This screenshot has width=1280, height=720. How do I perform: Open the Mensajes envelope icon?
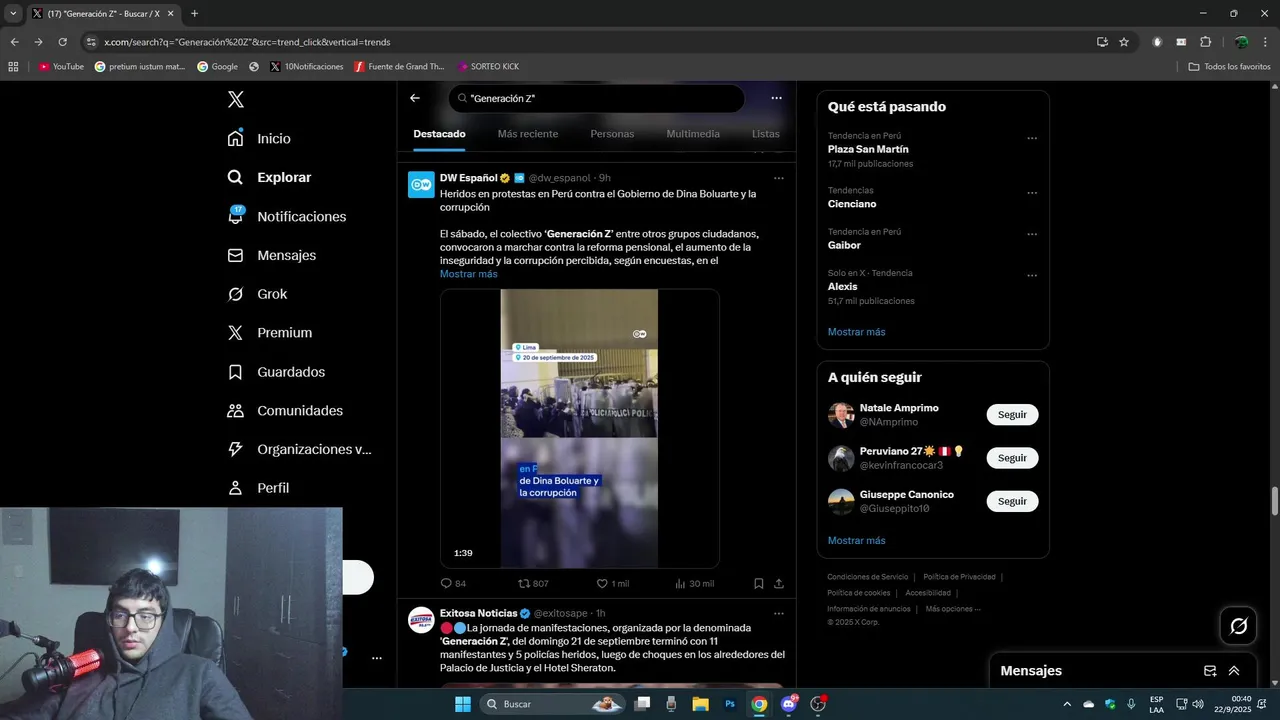pyautogui.click(x=235, y=255)
